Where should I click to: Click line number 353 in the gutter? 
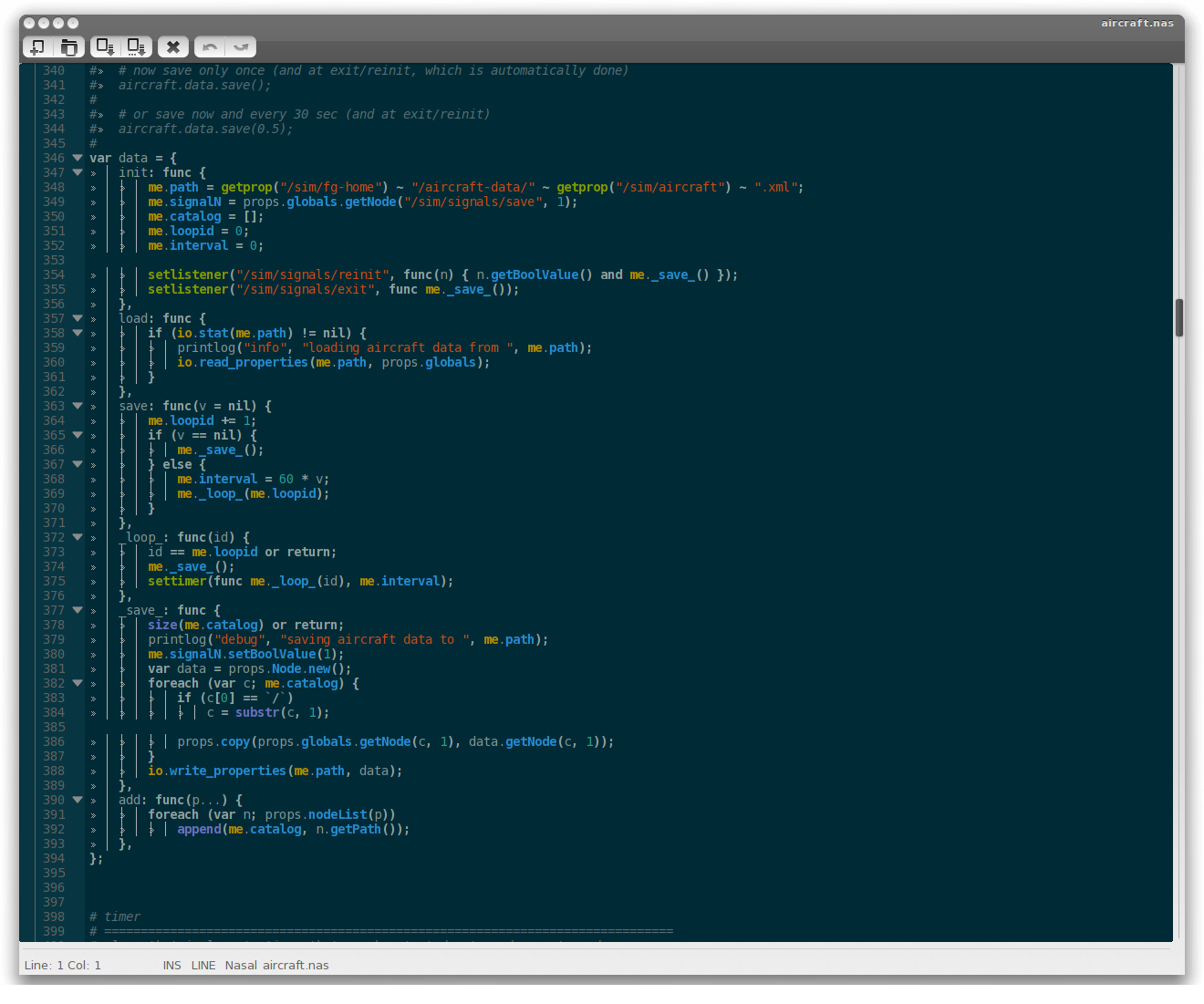[54, 260]
